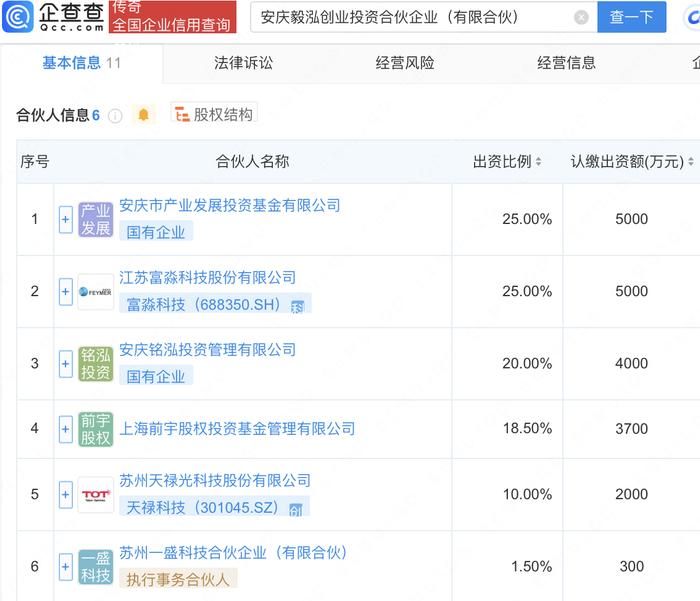Clear the search box with the X icon
Screen dimensions: 700x601
click(581, 17)
